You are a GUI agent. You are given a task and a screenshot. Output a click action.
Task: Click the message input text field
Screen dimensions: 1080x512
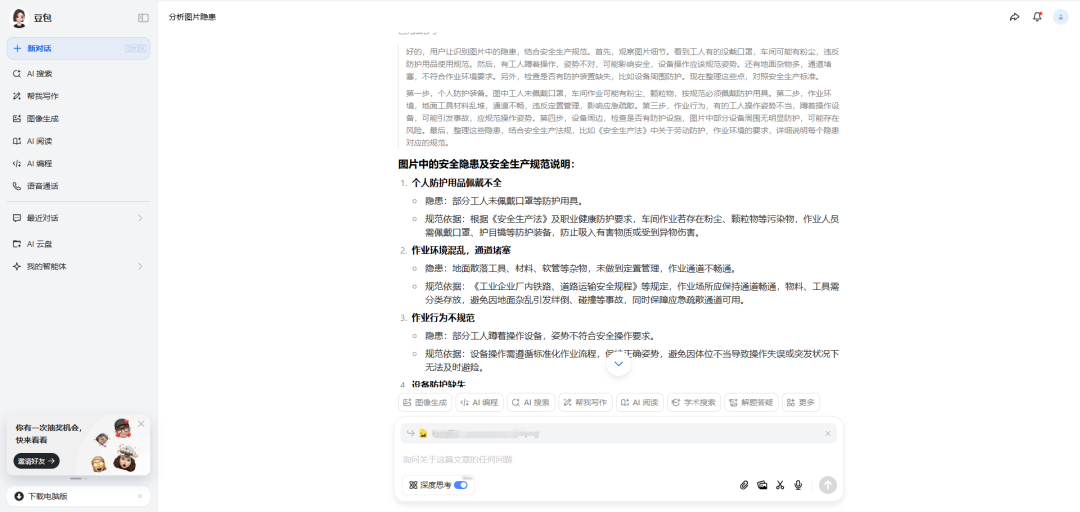600,460
